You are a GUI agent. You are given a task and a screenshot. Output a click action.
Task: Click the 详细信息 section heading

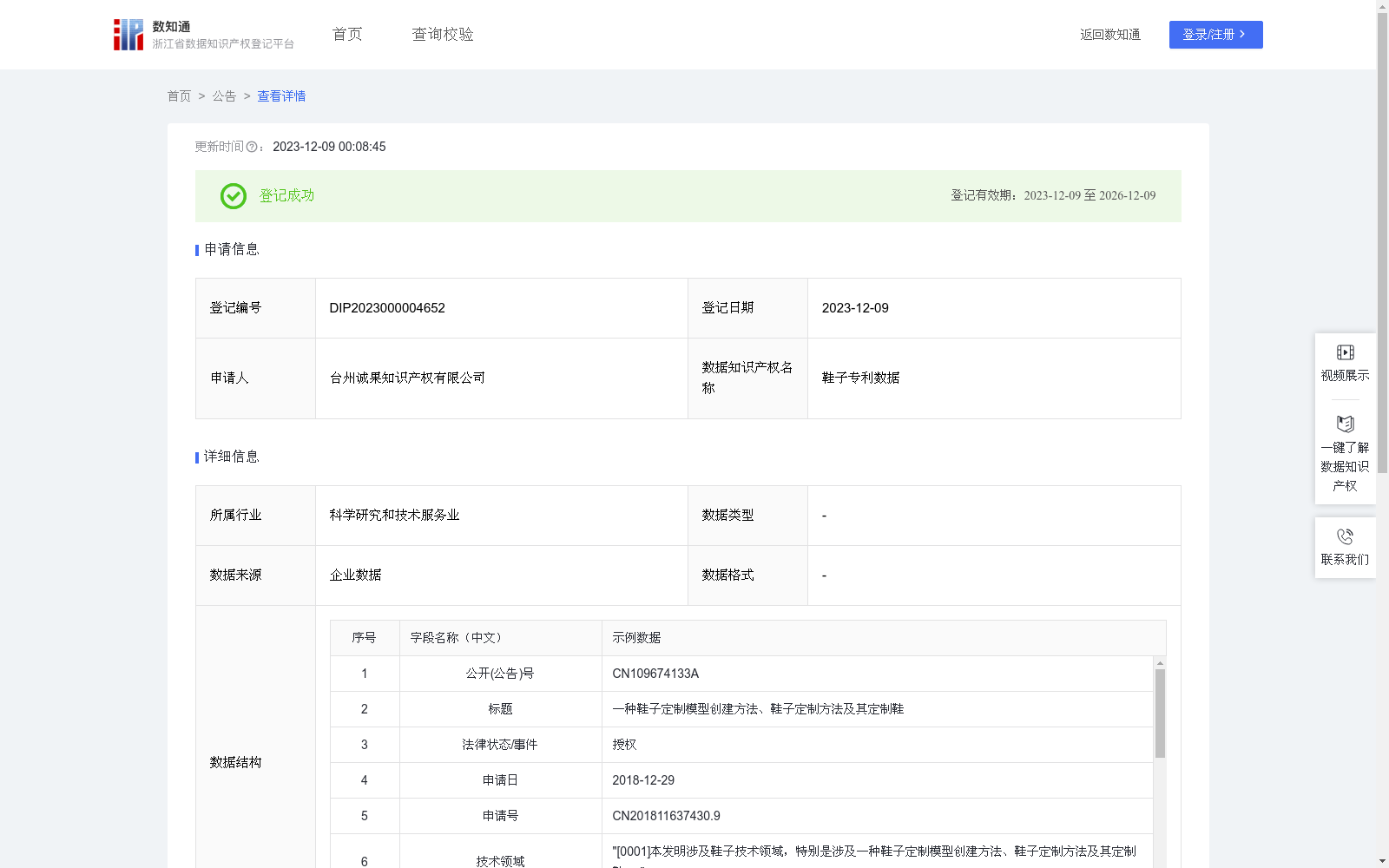(232, 457)
